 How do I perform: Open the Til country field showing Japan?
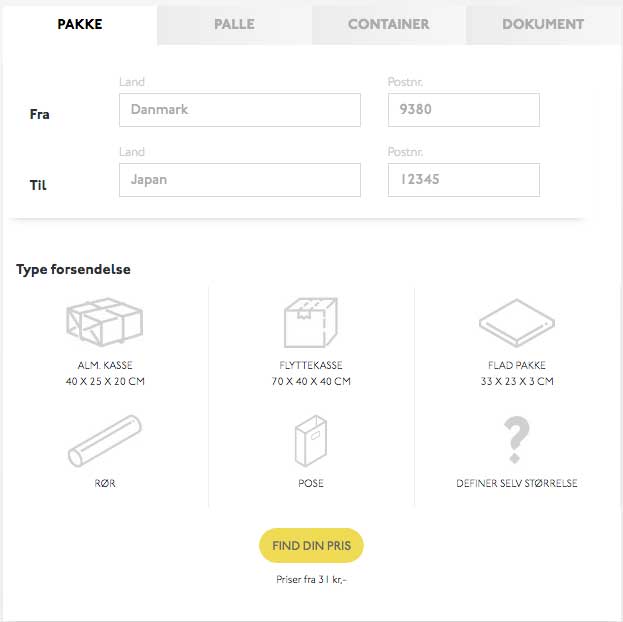pyautogui.click(x=239, y=180)
